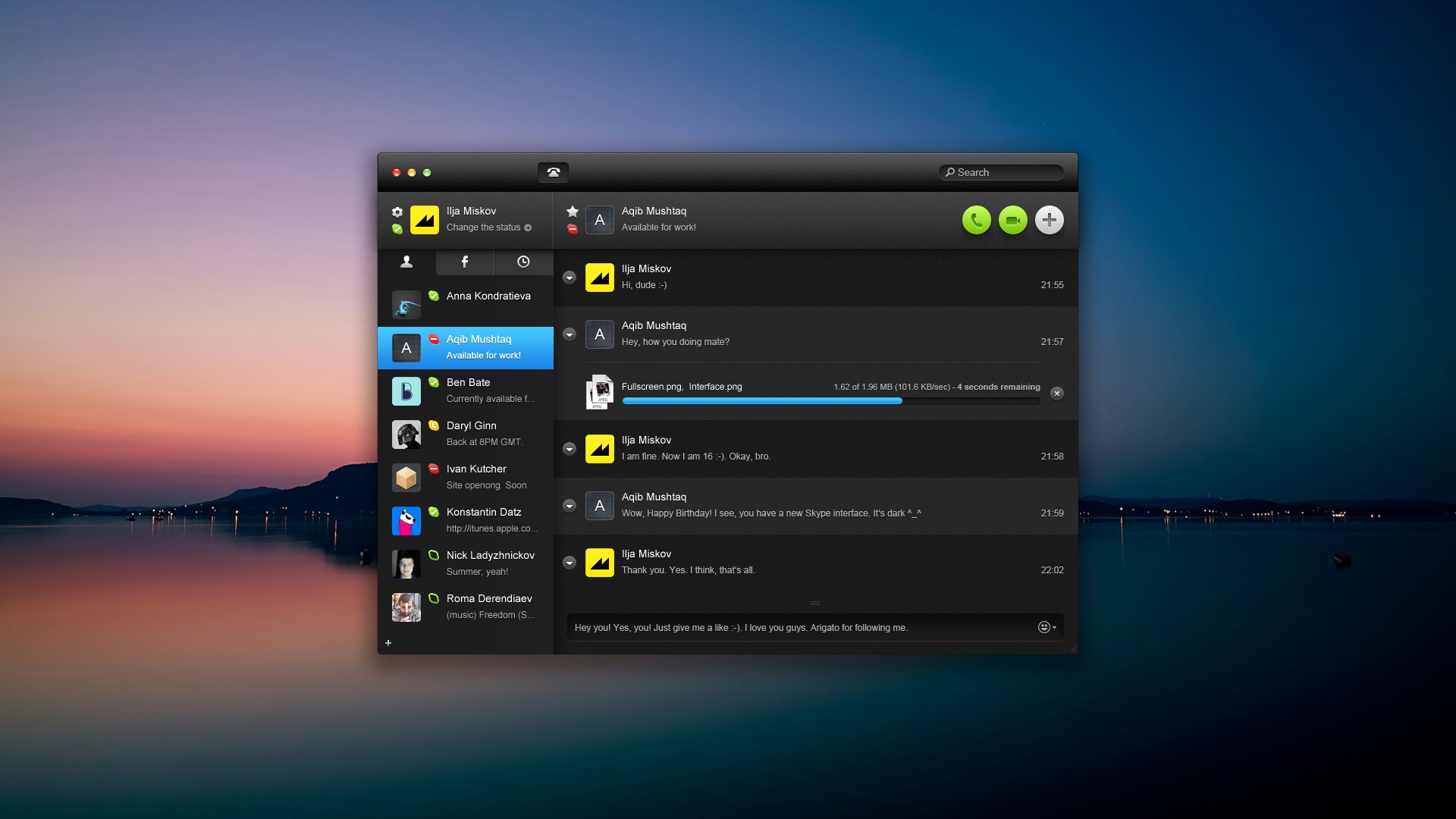Click the emoji smiley face button
The image size is (1456, 819).
(1044, 627)
